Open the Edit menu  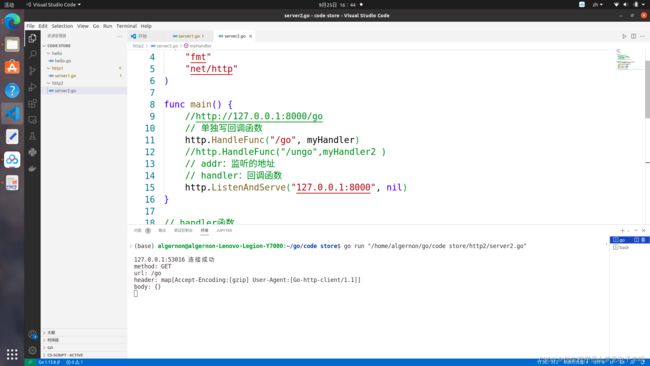click(43, 26)
